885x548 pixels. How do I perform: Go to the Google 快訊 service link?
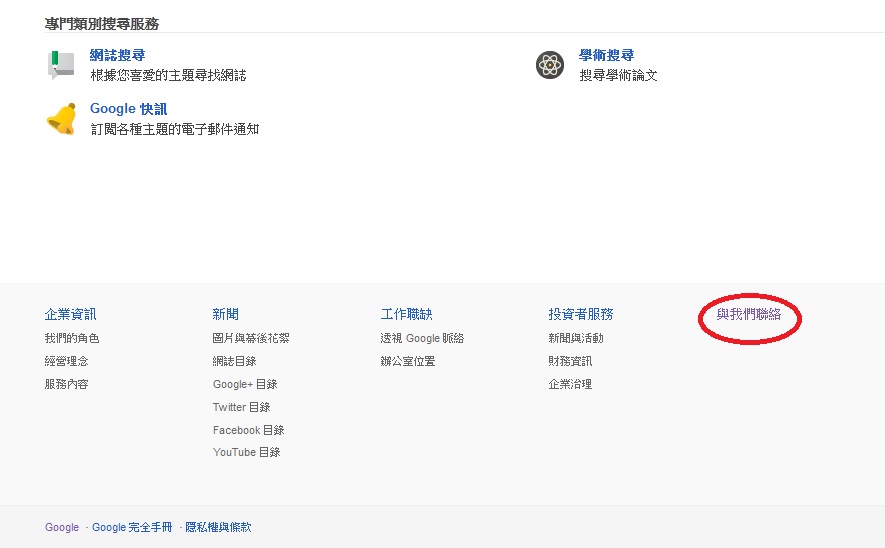(x=128, y=109)
